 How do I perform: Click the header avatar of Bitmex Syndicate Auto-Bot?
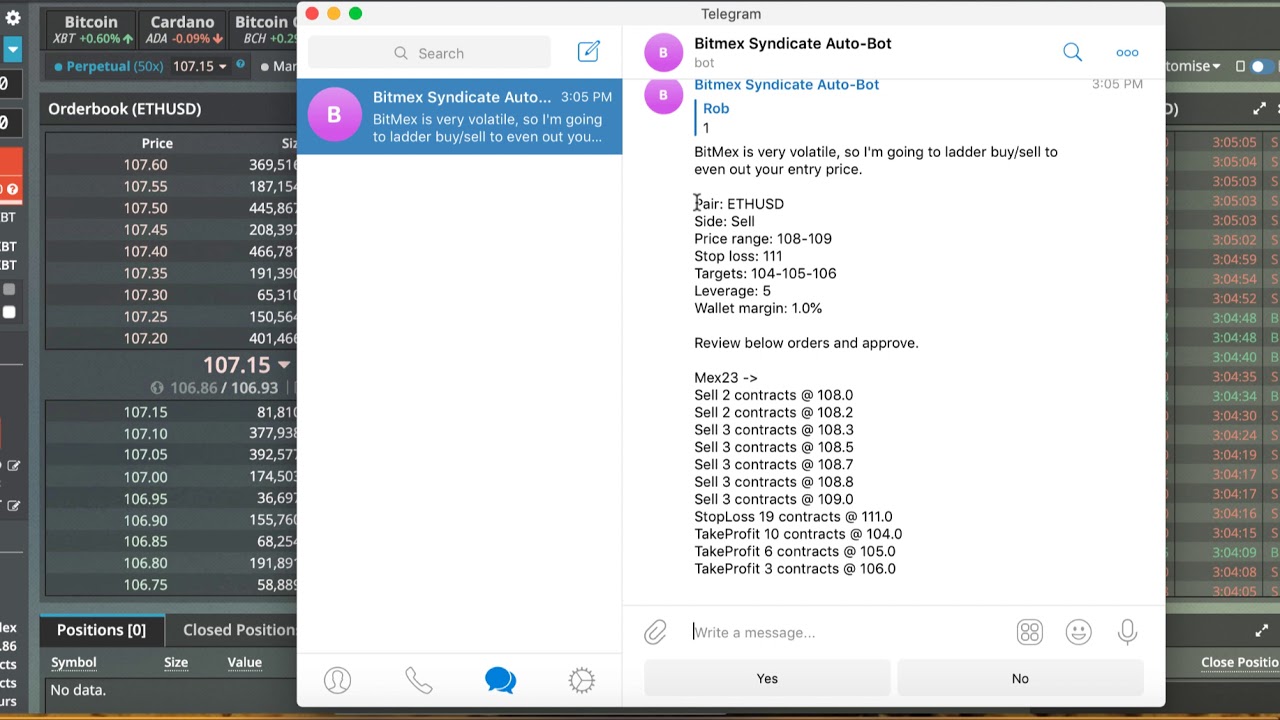coord(663,53)
